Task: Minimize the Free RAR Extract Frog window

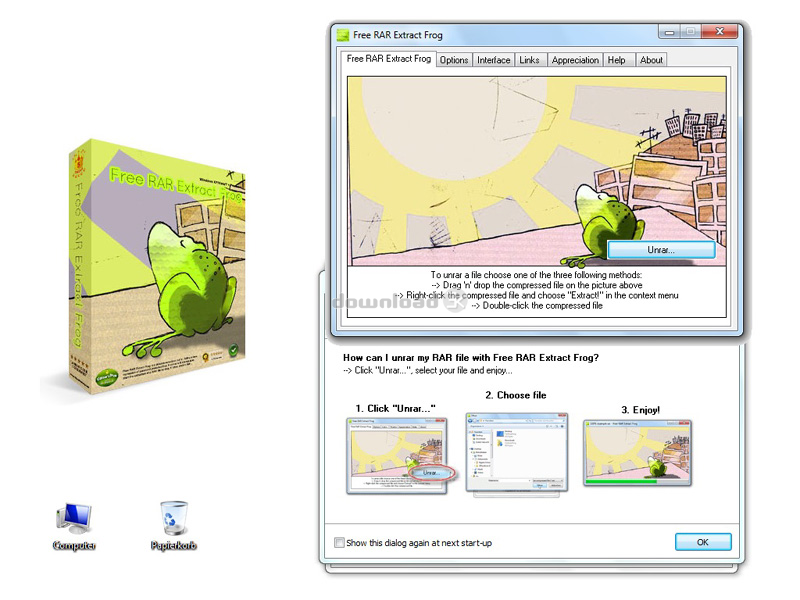Action: click(669, 32)
